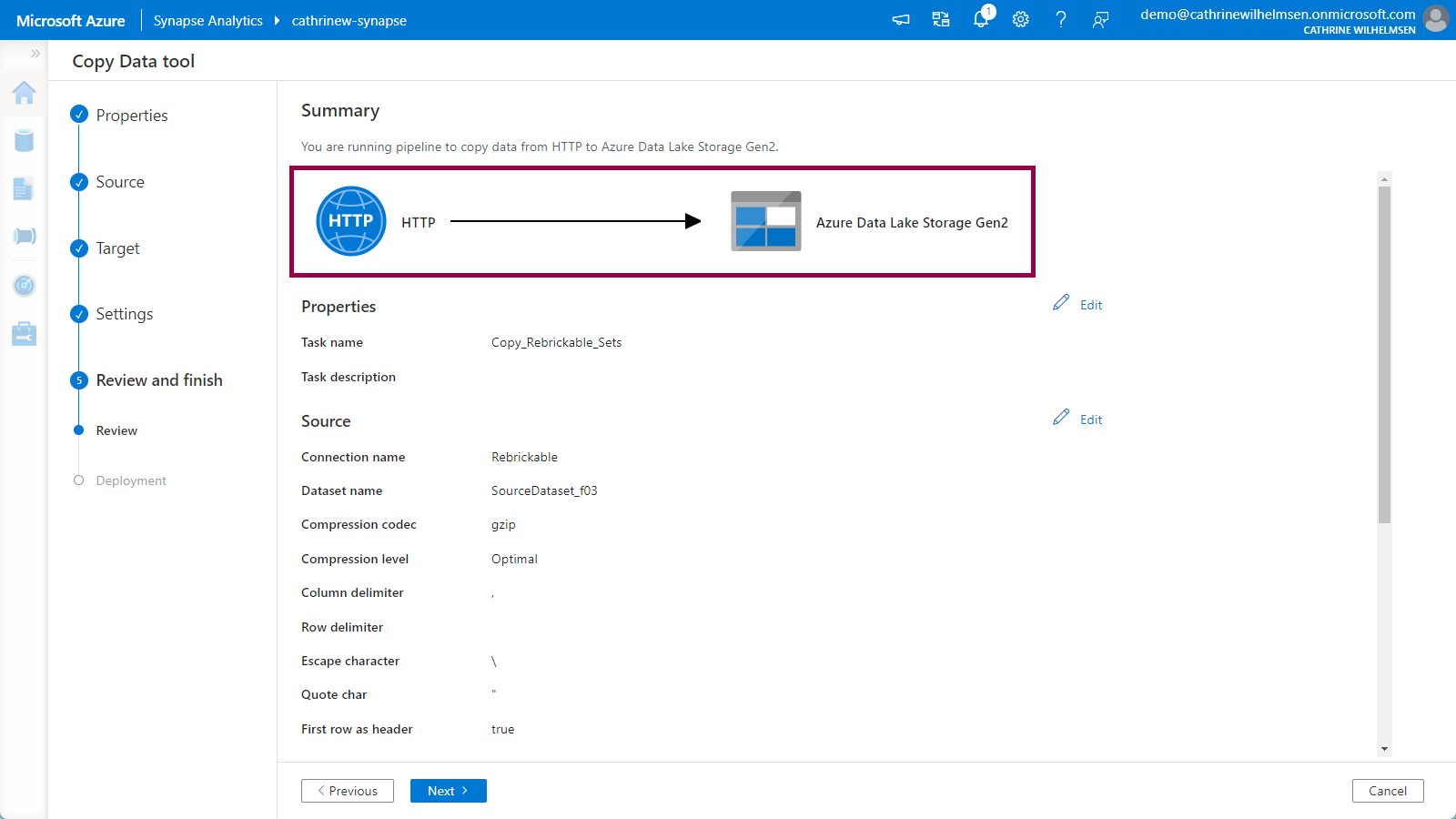Click the scrollbar down arrow
Image resolution: width=1456 pixels, height=819 pixels.
point(1384,749)
